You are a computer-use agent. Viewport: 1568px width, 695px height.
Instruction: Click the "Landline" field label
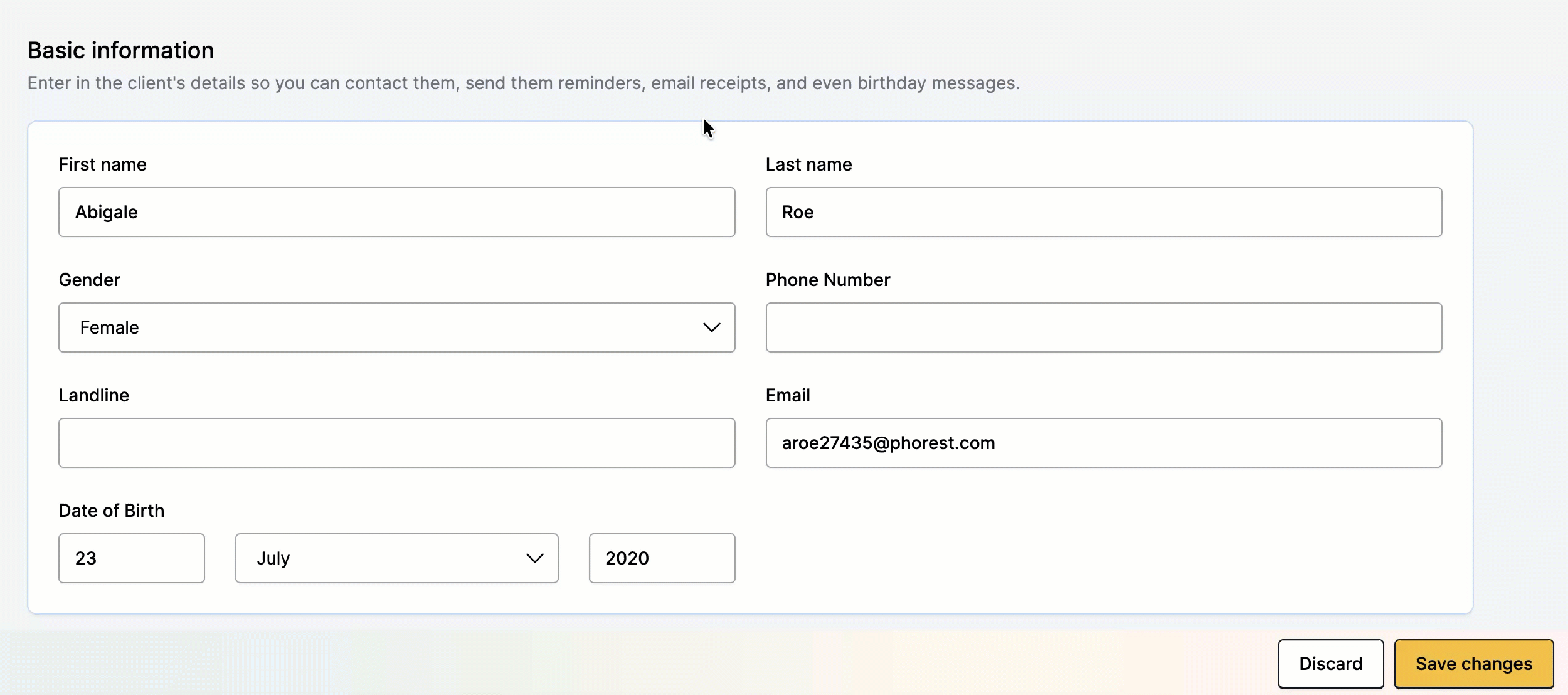click(93, 395)
